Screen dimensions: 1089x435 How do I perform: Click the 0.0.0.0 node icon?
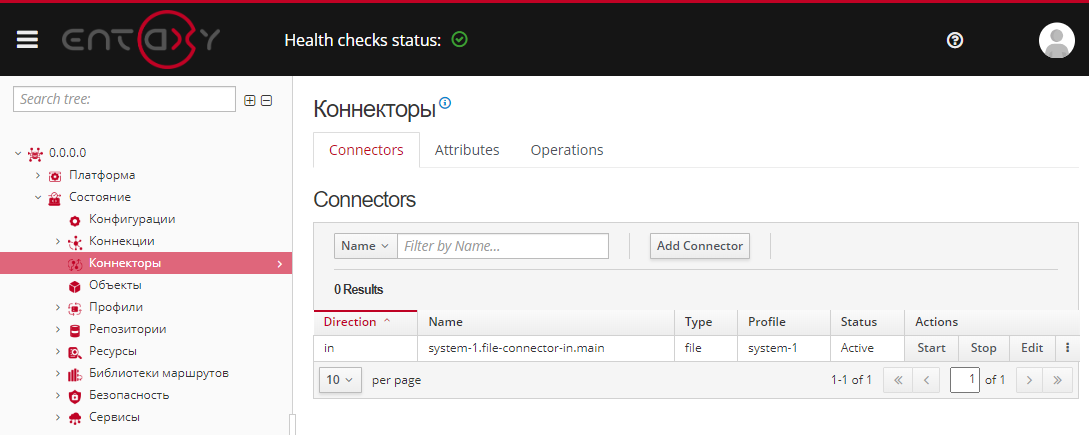click(35, 153)
